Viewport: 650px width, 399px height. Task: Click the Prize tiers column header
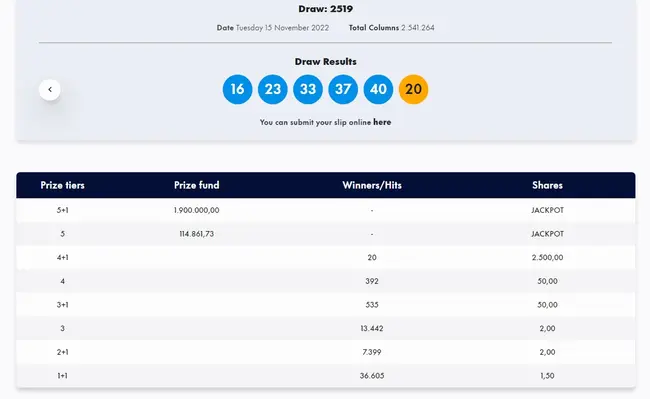[x=63, y=185]
